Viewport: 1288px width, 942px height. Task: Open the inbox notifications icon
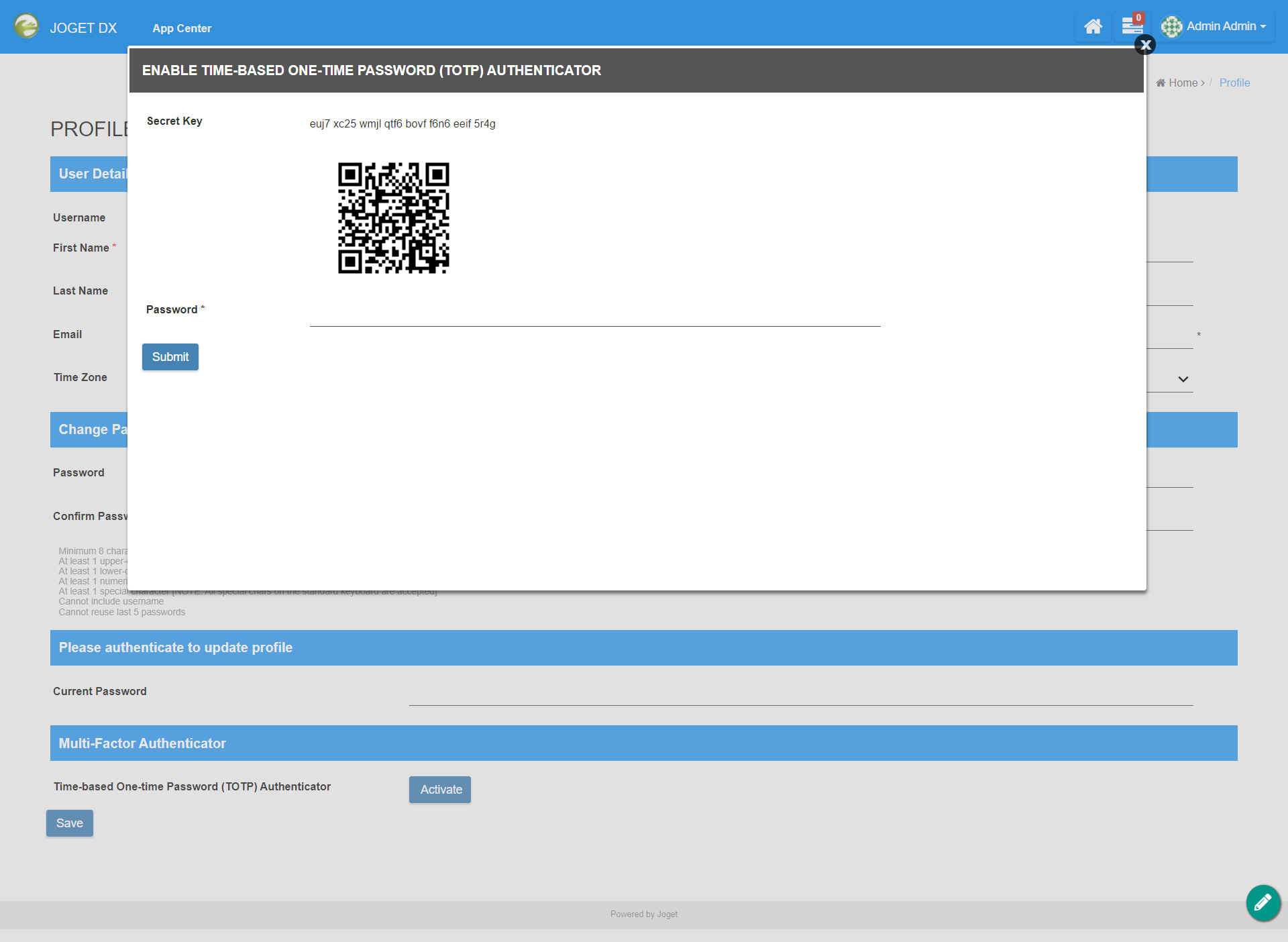tap(1132, 27)
